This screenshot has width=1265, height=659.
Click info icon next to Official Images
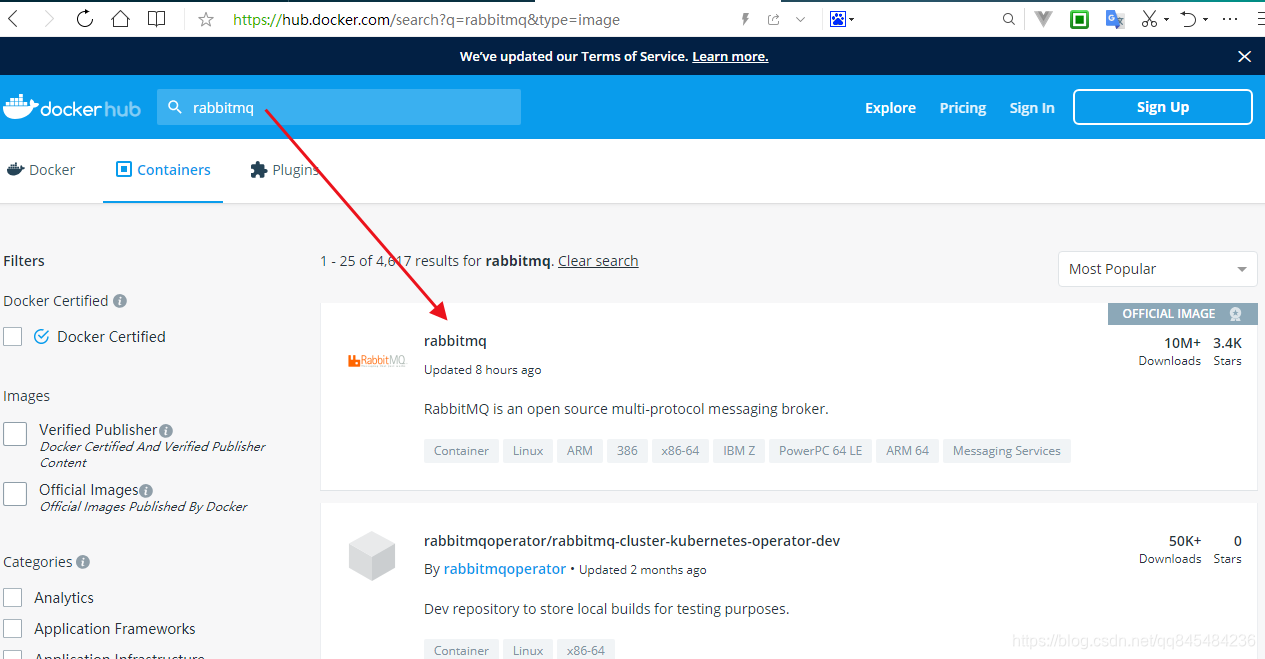(146, 491)
